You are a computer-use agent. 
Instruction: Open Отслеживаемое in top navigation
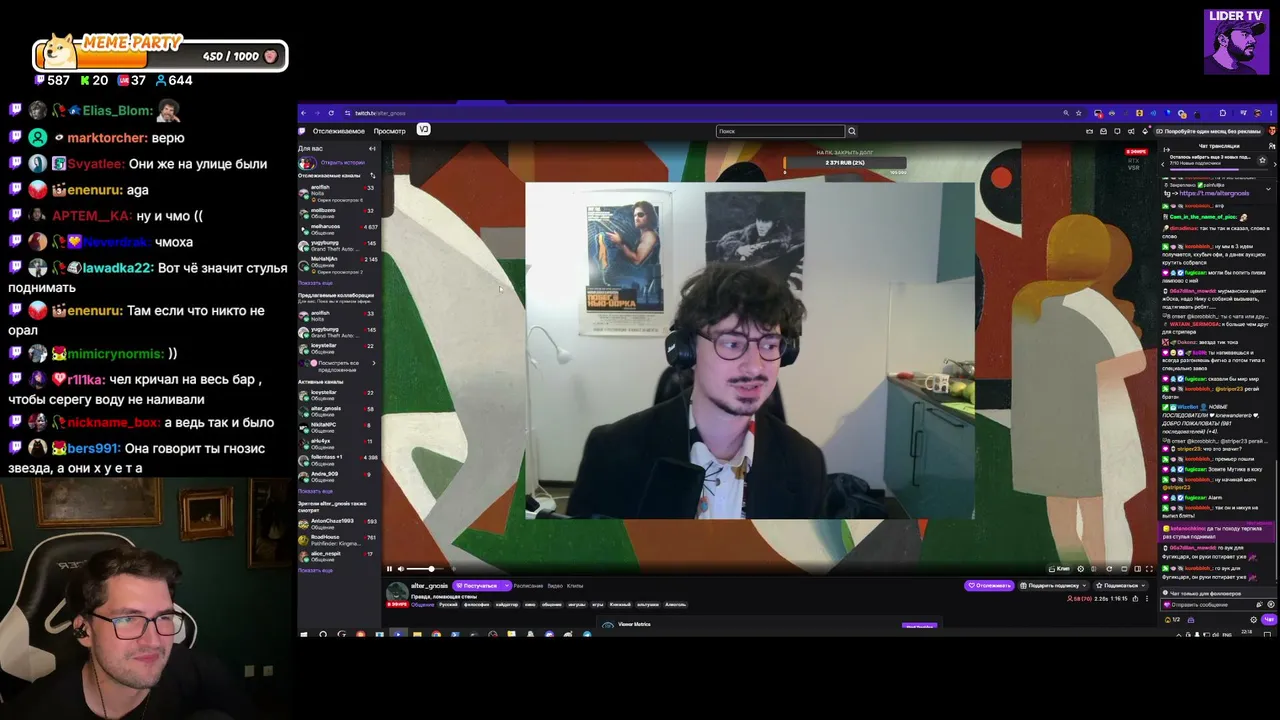pyautogui.click(x=338, y=131)
